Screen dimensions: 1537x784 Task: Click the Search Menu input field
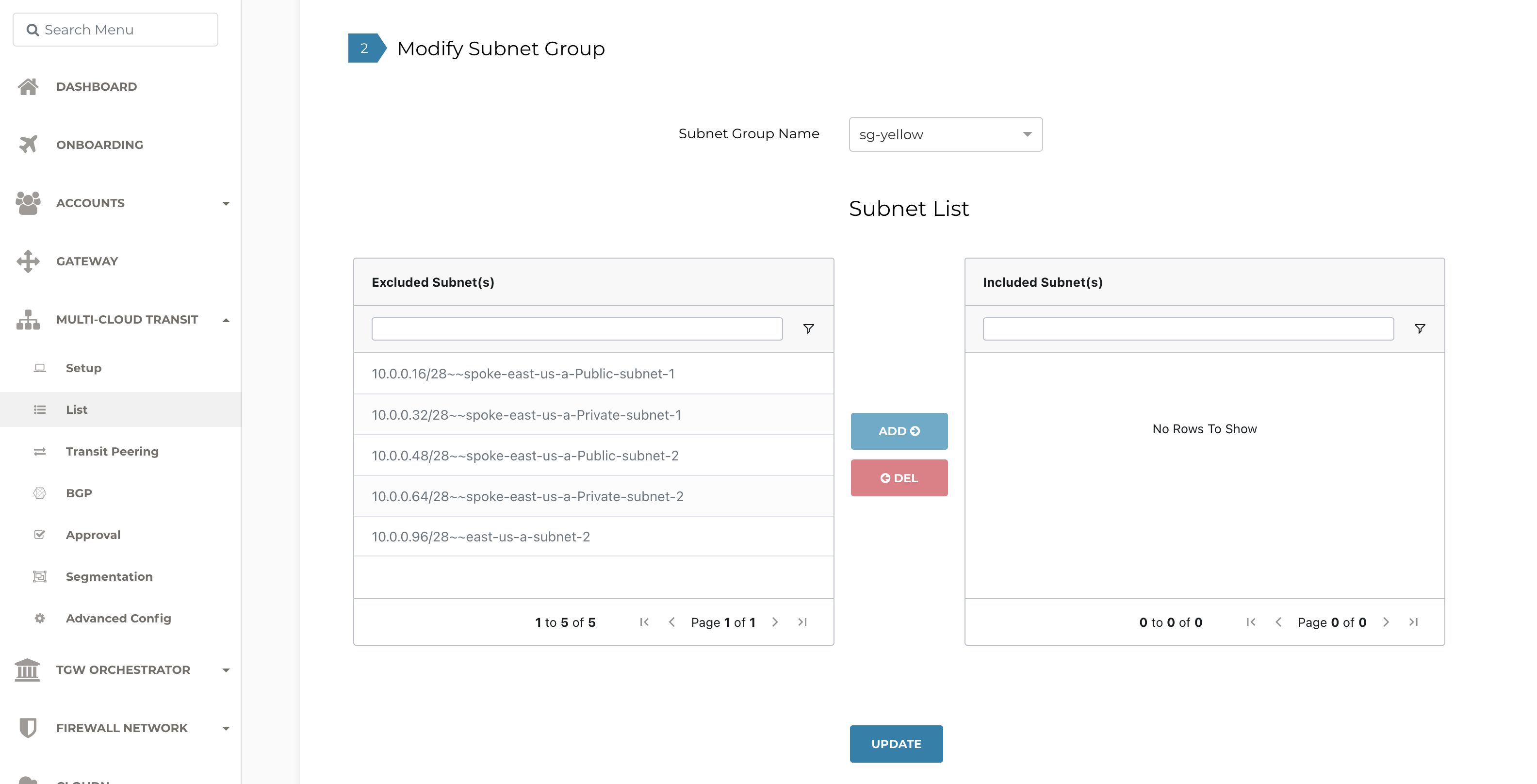pos(114,29)
